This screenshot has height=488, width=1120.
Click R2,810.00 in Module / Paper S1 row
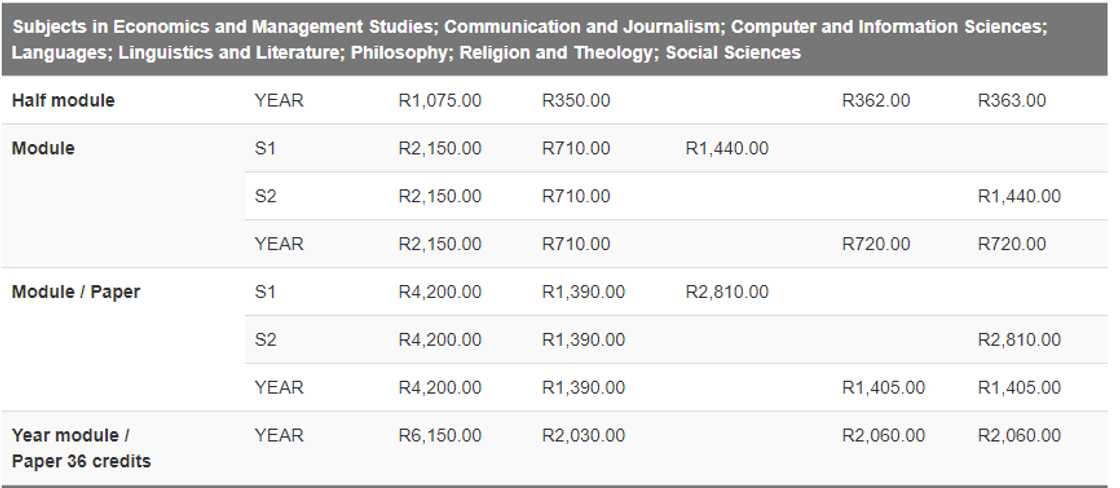[x=727, y=292]
